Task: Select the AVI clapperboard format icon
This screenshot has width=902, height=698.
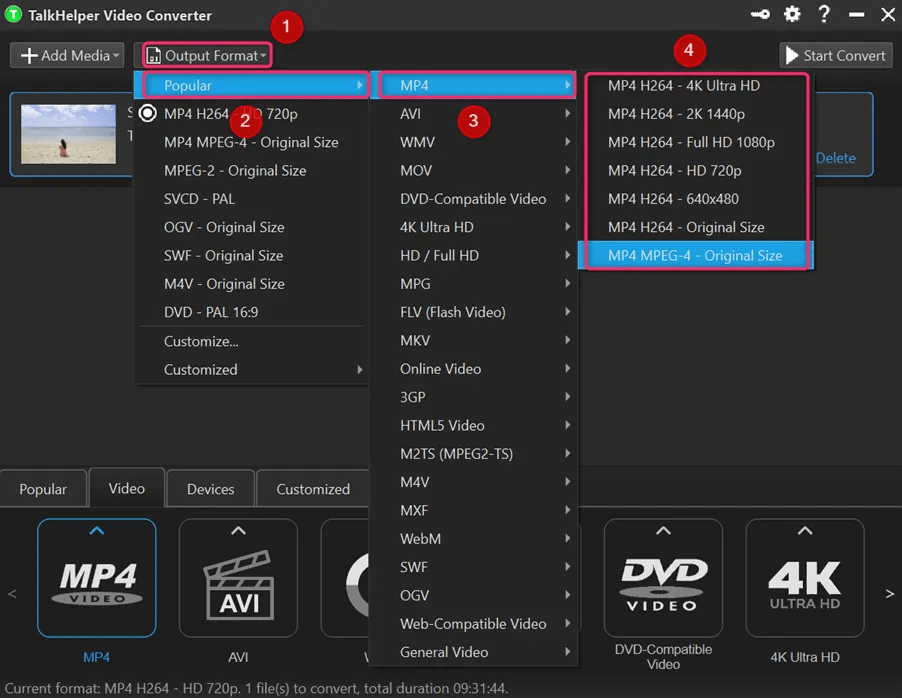Action: point(238,578)
